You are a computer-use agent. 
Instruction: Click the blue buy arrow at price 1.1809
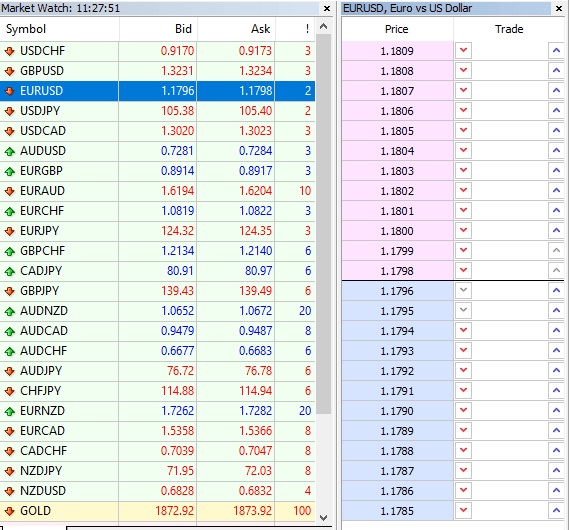[x=556, y=50]
